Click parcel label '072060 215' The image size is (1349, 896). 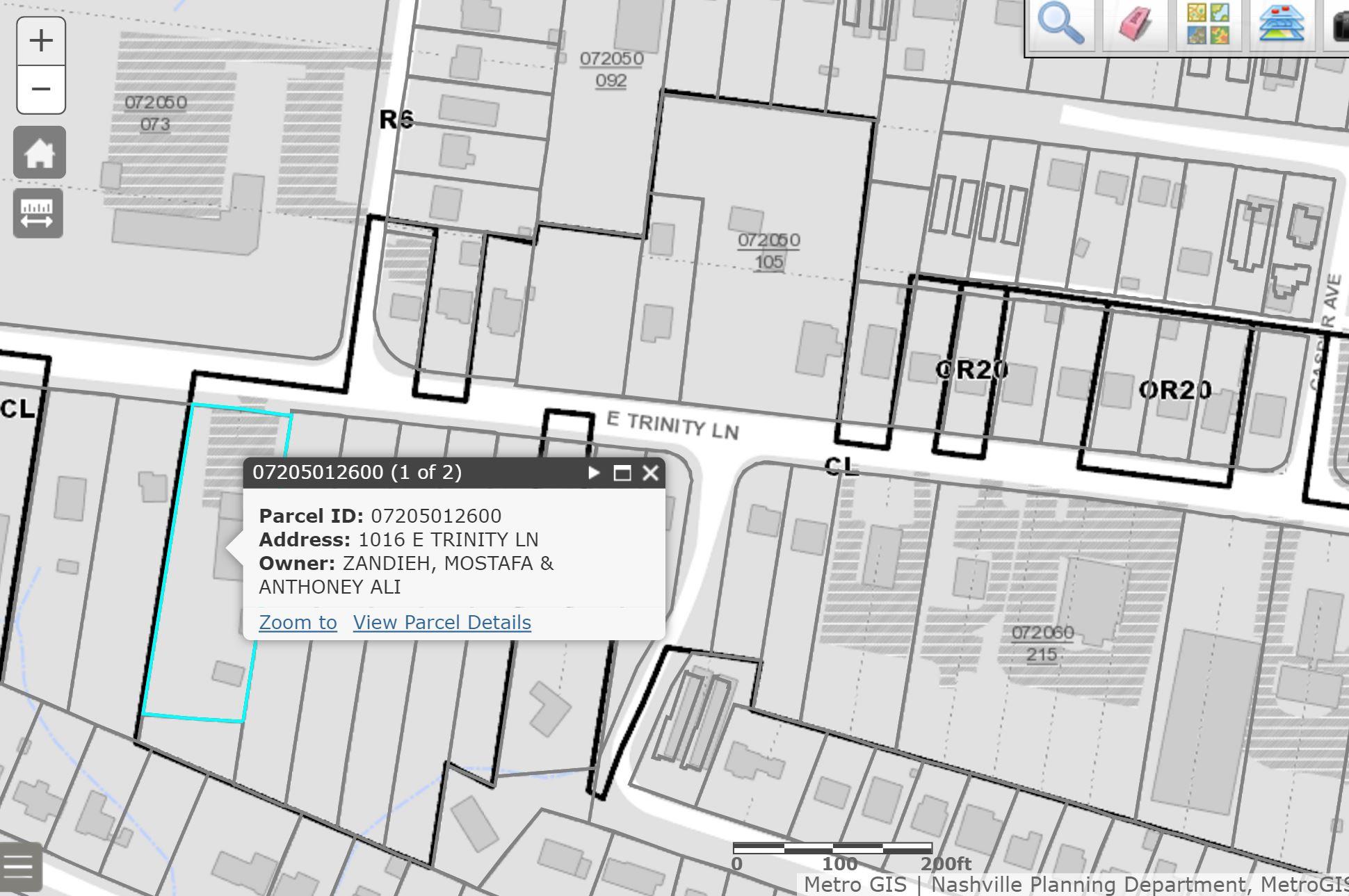(x=1042, y=644)
